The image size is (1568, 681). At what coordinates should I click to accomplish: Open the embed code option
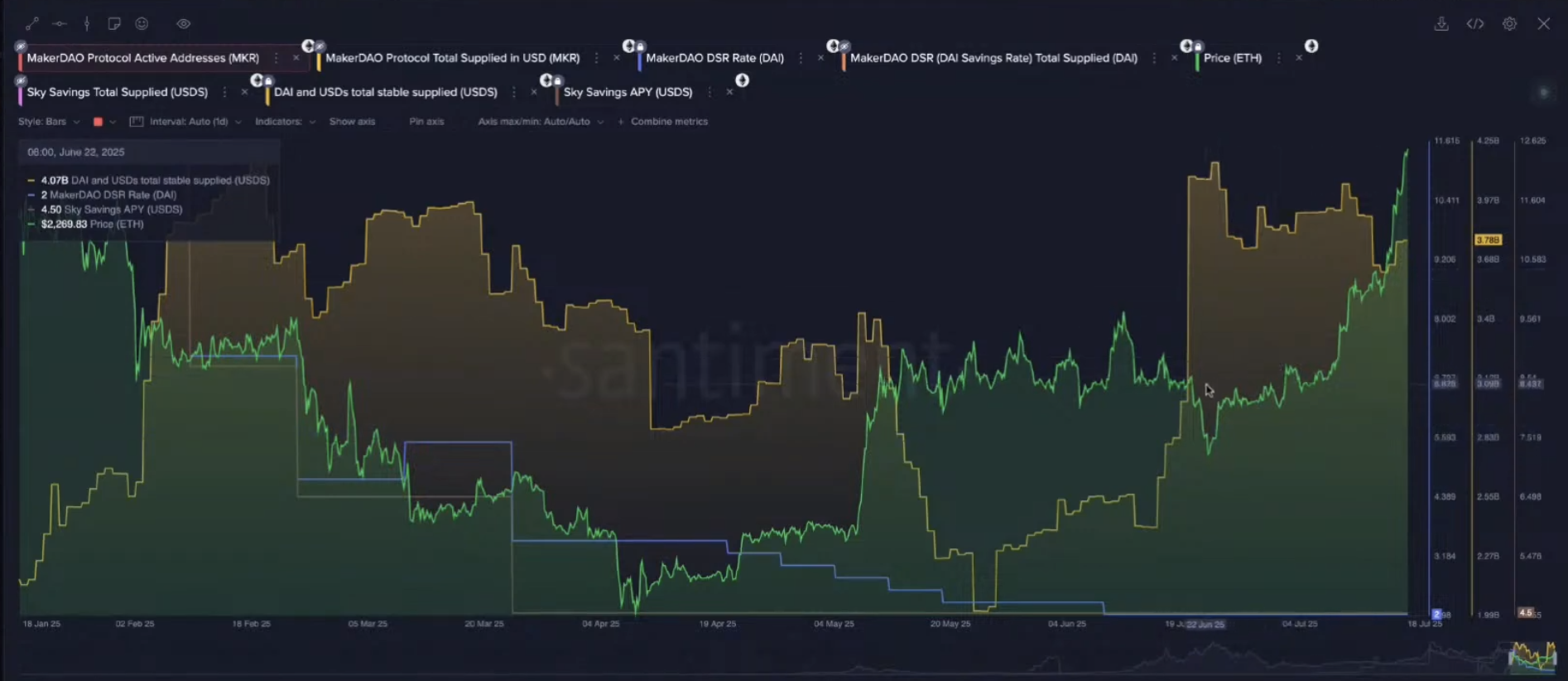[x=1475, y=24]
